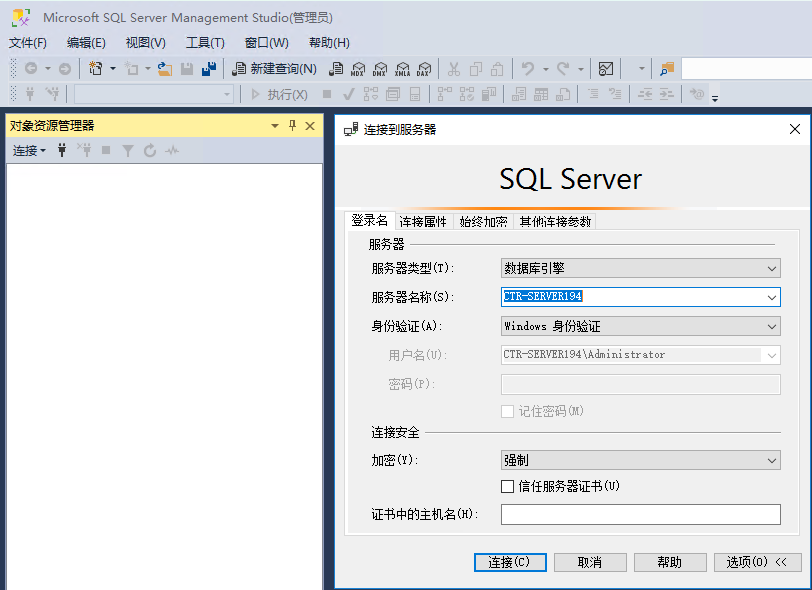The height and width of the screenshot is (590, 812).
Task: Click the Save All icon in toolbar
Action: (x=209, y=69)
